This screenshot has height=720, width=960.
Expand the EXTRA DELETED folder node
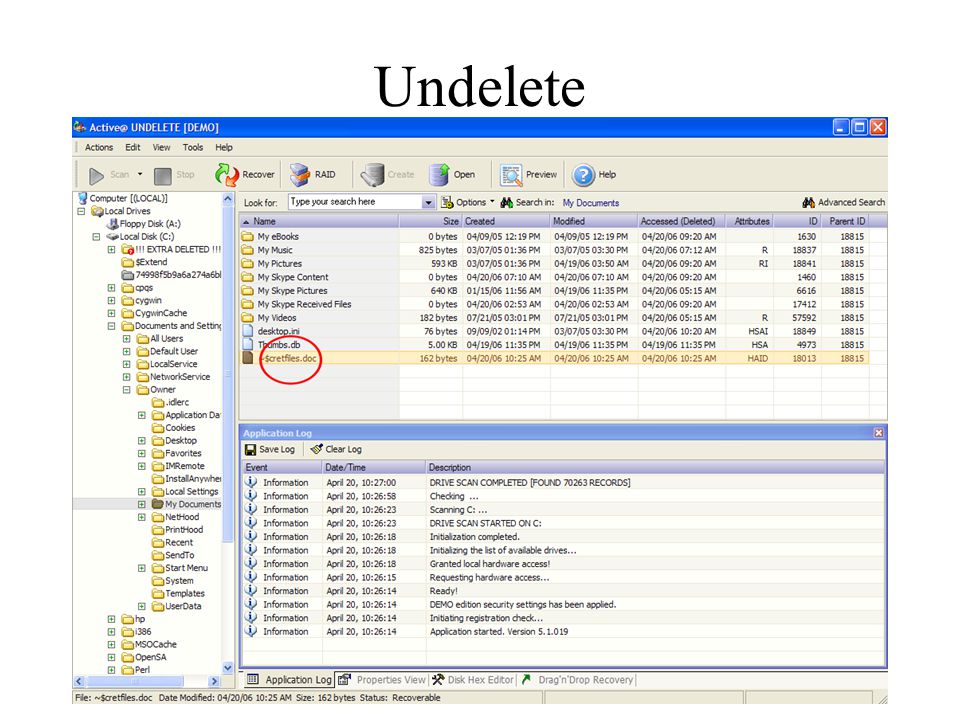click(x=111, y=250)
